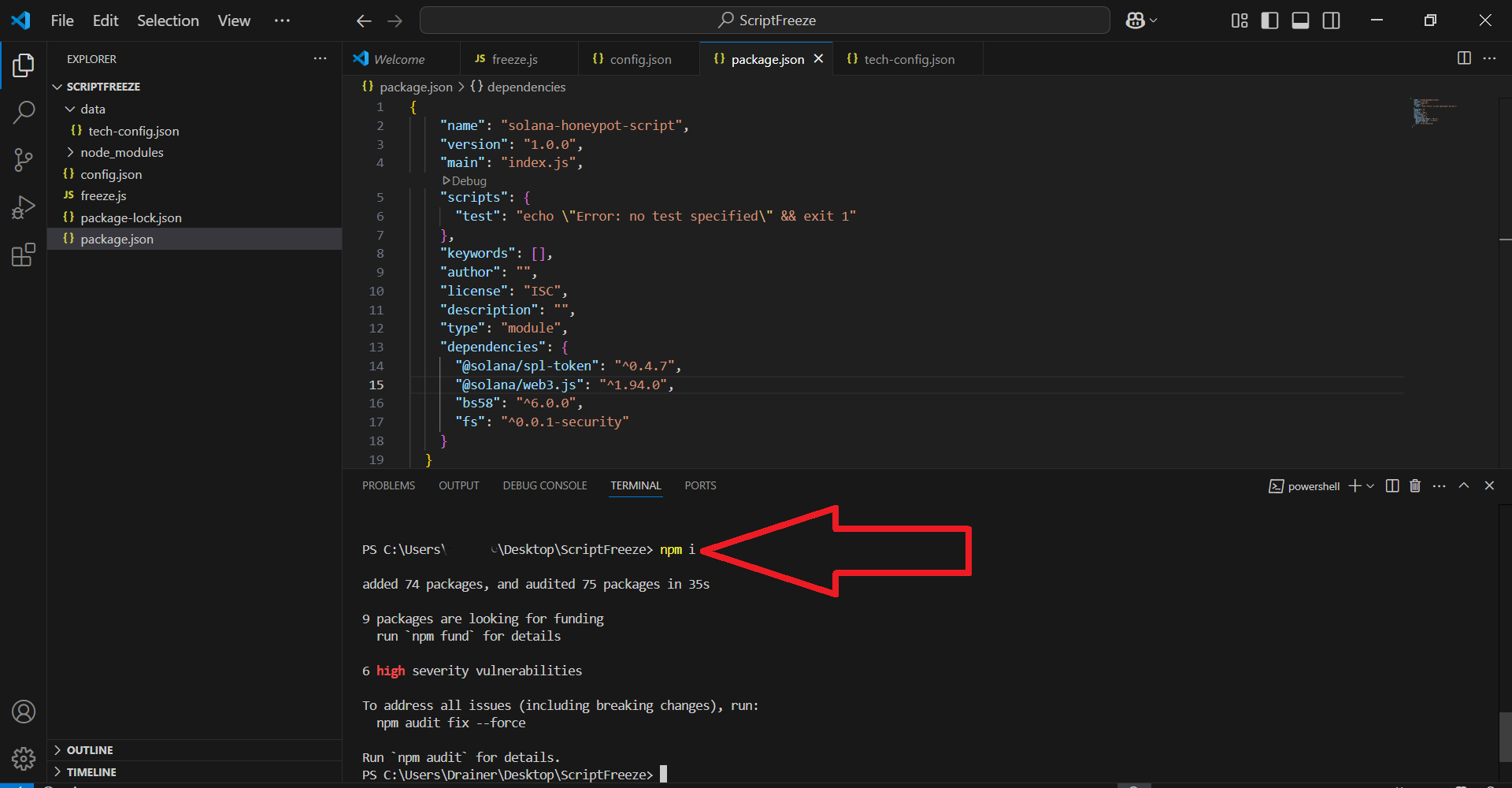Open config.json in Explorer tree
1512x788 pixels.
(195, 174)
